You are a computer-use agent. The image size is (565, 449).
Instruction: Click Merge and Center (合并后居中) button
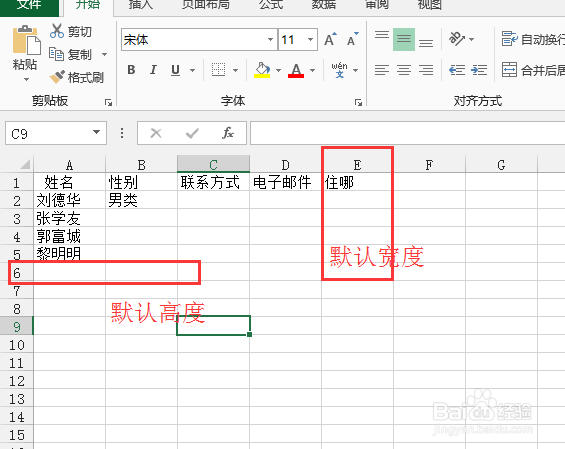pos(533,70)
